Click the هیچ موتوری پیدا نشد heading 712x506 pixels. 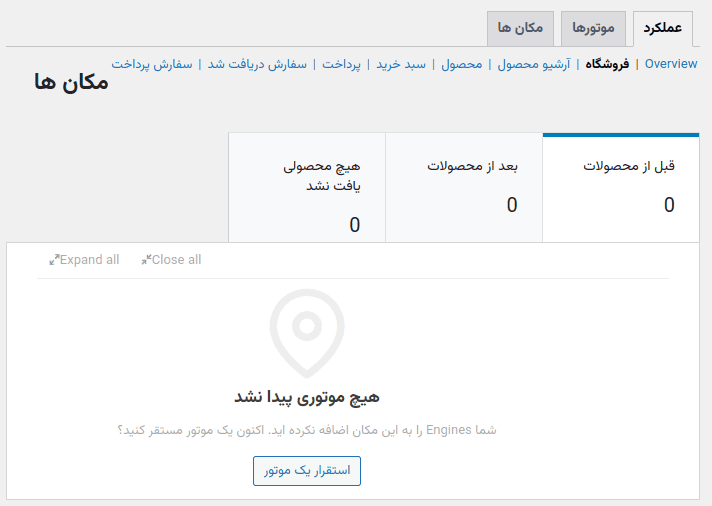[307, 397]
